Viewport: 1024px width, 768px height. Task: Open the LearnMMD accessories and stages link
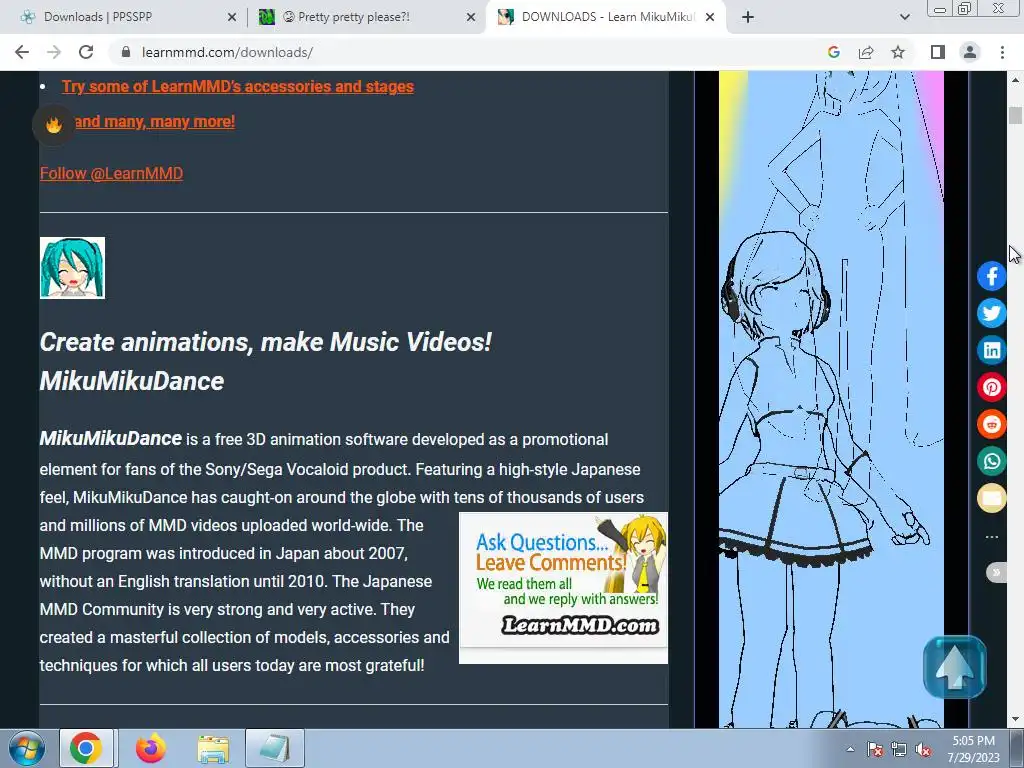click(238, 86)
